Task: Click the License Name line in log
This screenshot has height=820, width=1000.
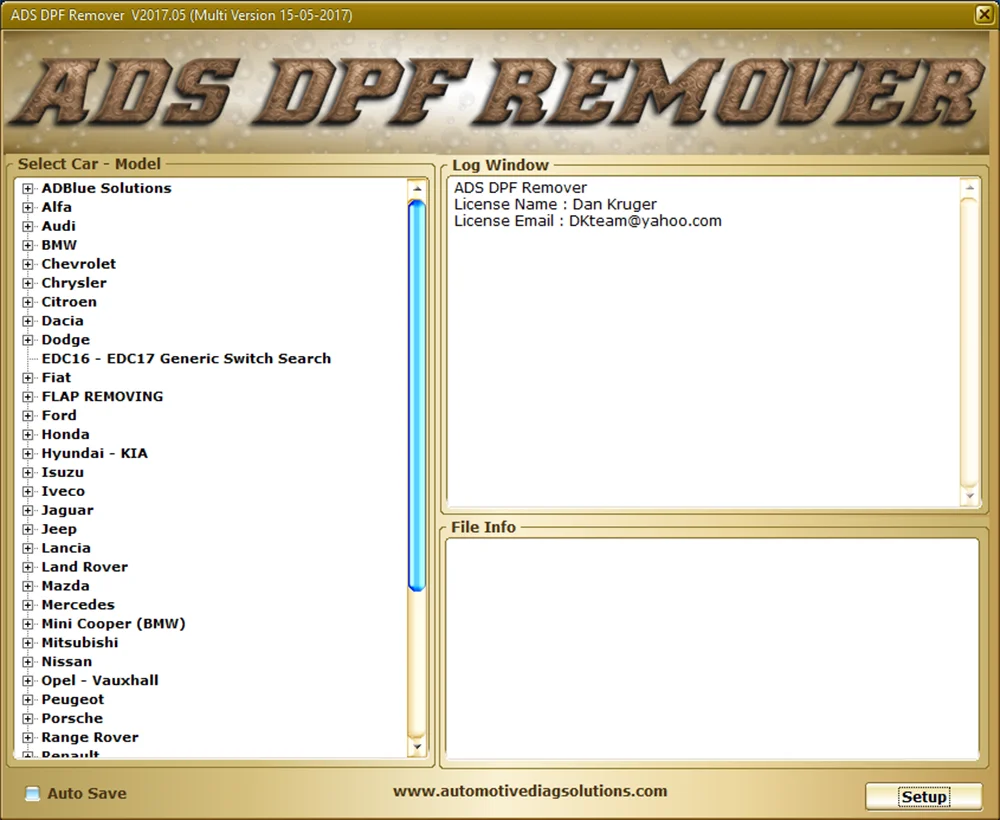Action: click(x=555, y=205)
